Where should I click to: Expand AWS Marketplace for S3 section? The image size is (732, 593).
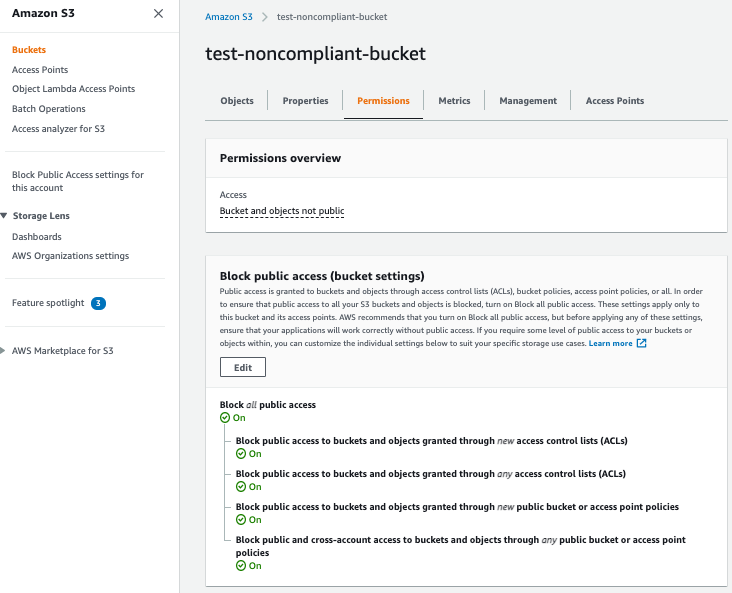[x=5, y=351]
